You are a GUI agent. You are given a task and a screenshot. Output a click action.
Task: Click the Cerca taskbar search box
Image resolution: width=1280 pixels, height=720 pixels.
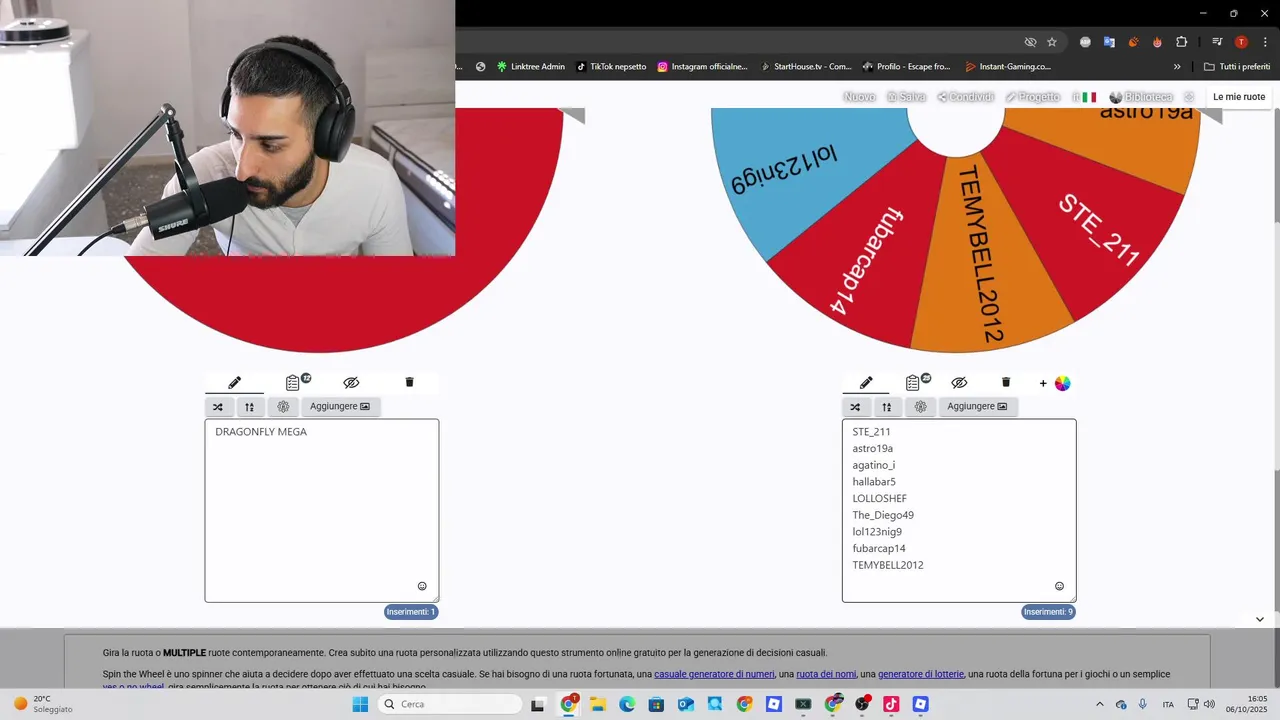452,704
